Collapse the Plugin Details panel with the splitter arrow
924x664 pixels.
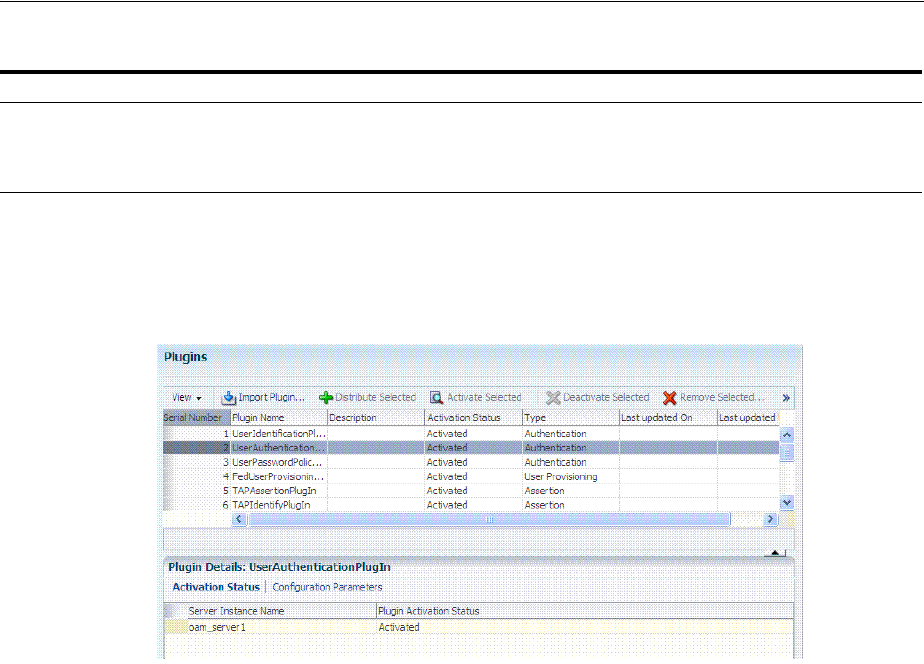(x=775, y=552)
